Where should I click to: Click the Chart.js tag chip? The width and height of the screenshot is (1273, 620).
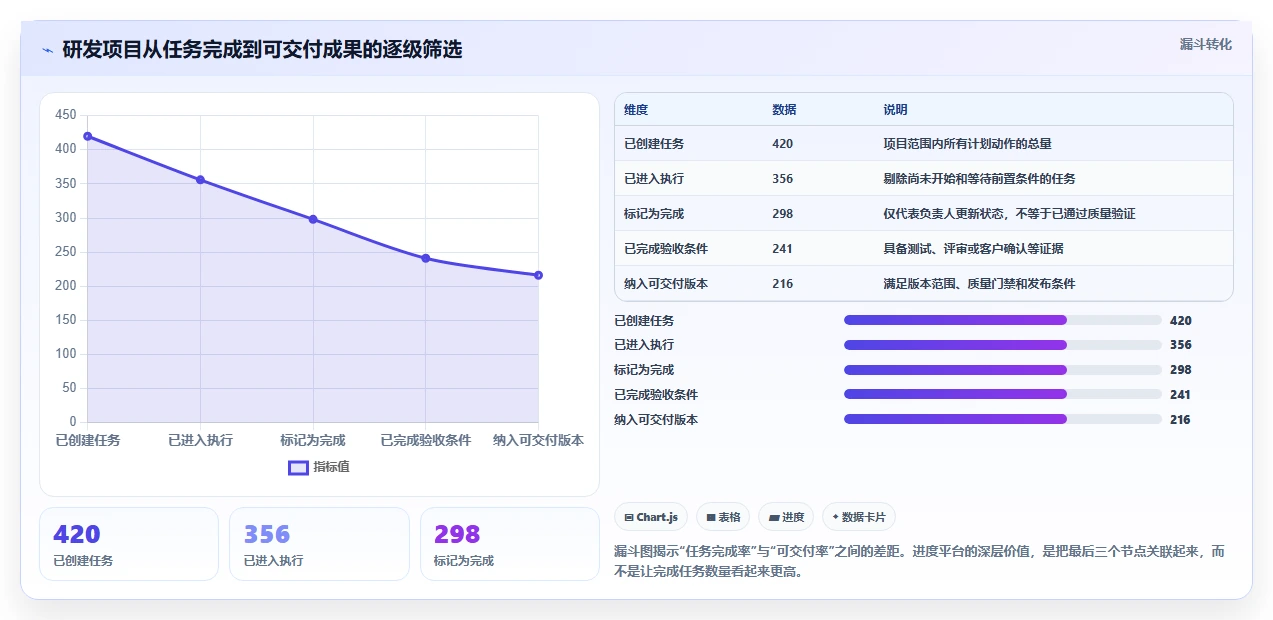tap(651, 517)
